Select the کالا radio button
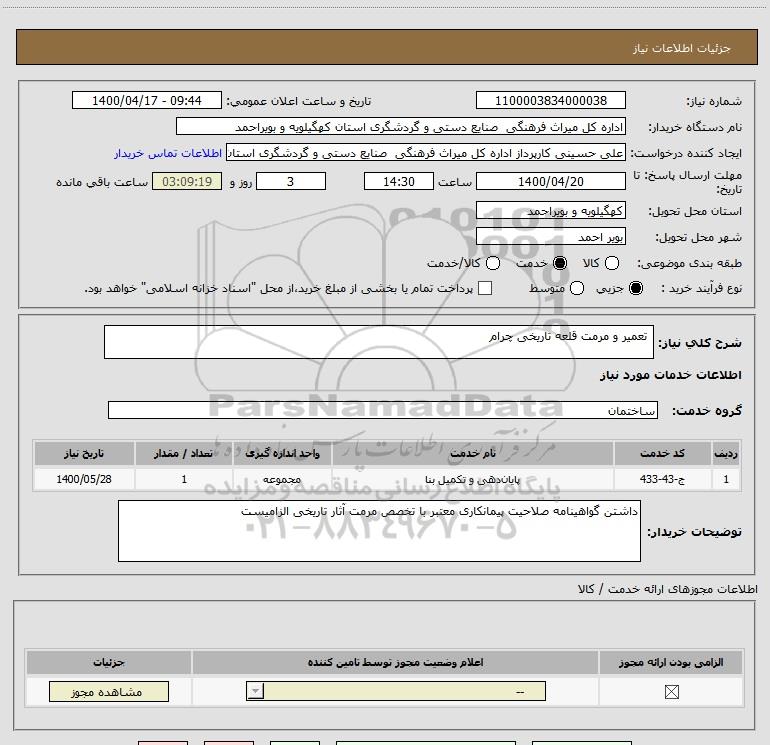 tap(611, 263)
